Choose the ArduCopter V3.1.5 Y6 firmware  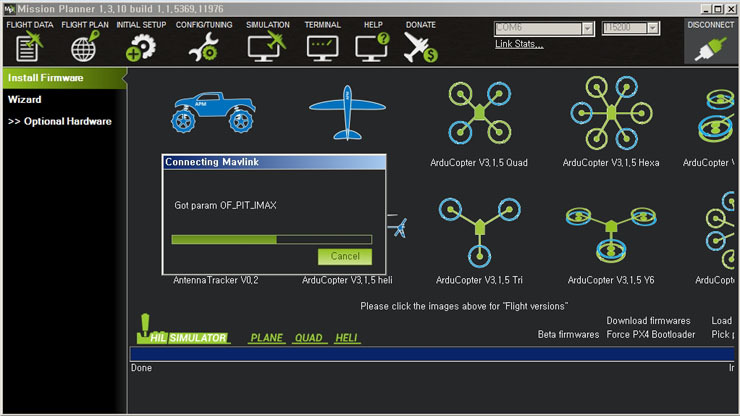pos(611,234)
